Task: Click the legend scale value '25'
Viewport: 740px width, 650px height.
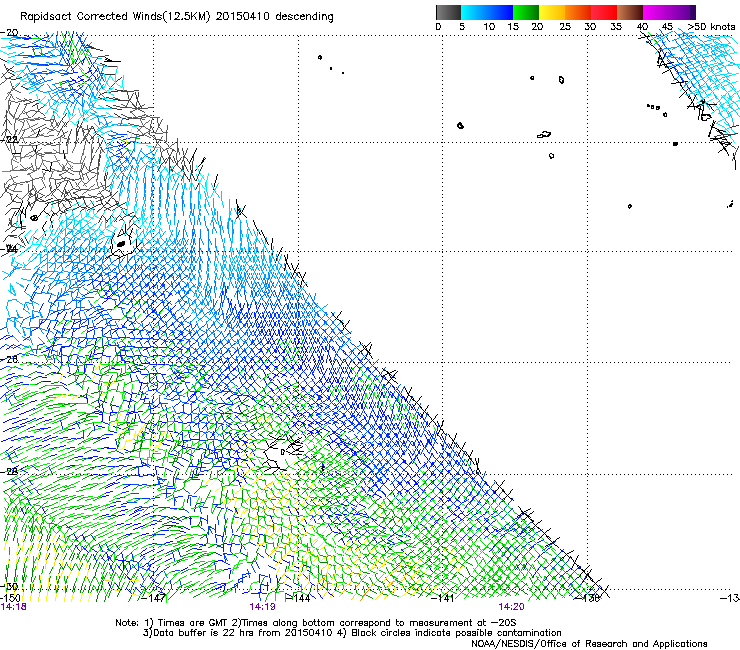Action: click(565, 27)
